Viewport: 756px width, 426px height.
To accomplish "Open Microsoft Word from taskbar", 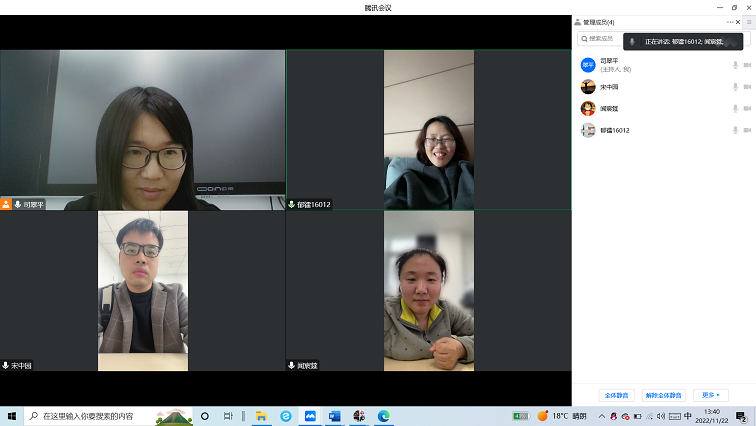I will click(x=335, y=416).
